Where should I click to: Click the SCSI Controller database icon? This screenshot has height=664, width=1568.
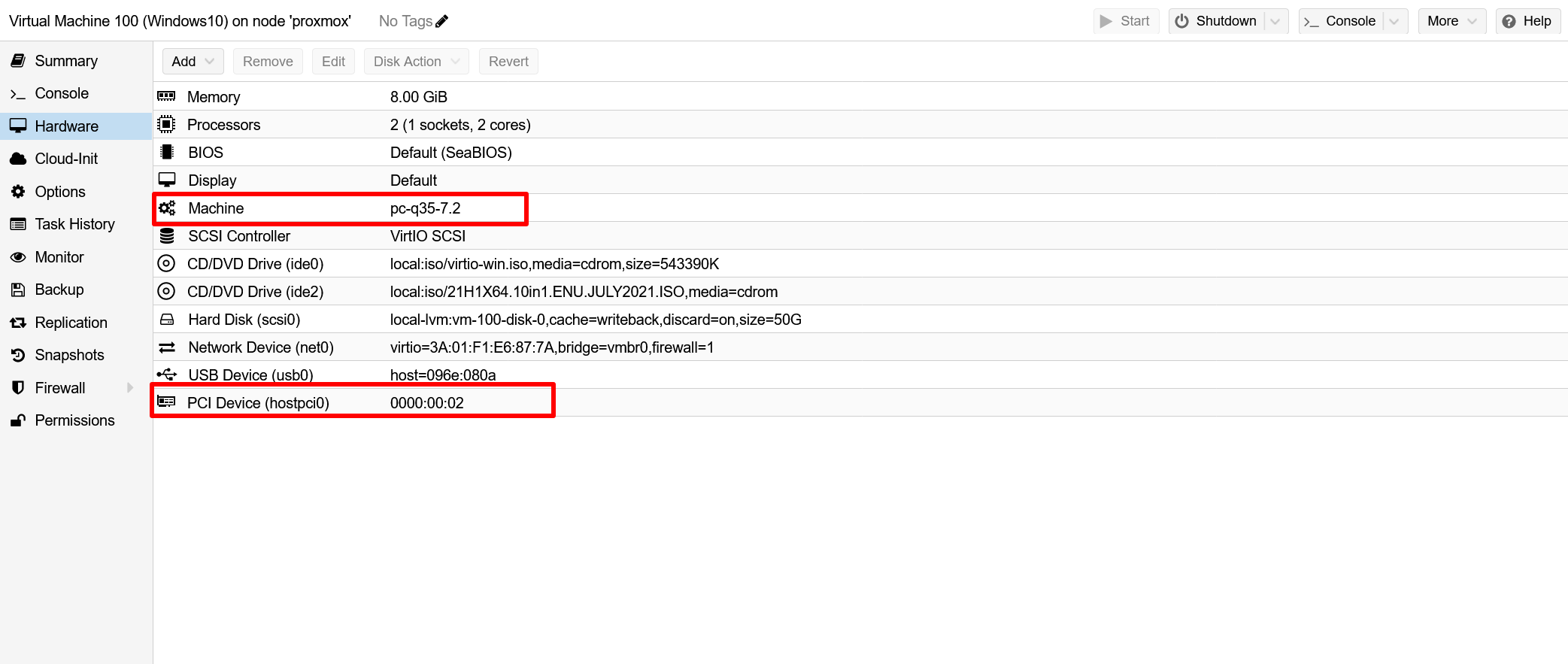click(167, 236)
